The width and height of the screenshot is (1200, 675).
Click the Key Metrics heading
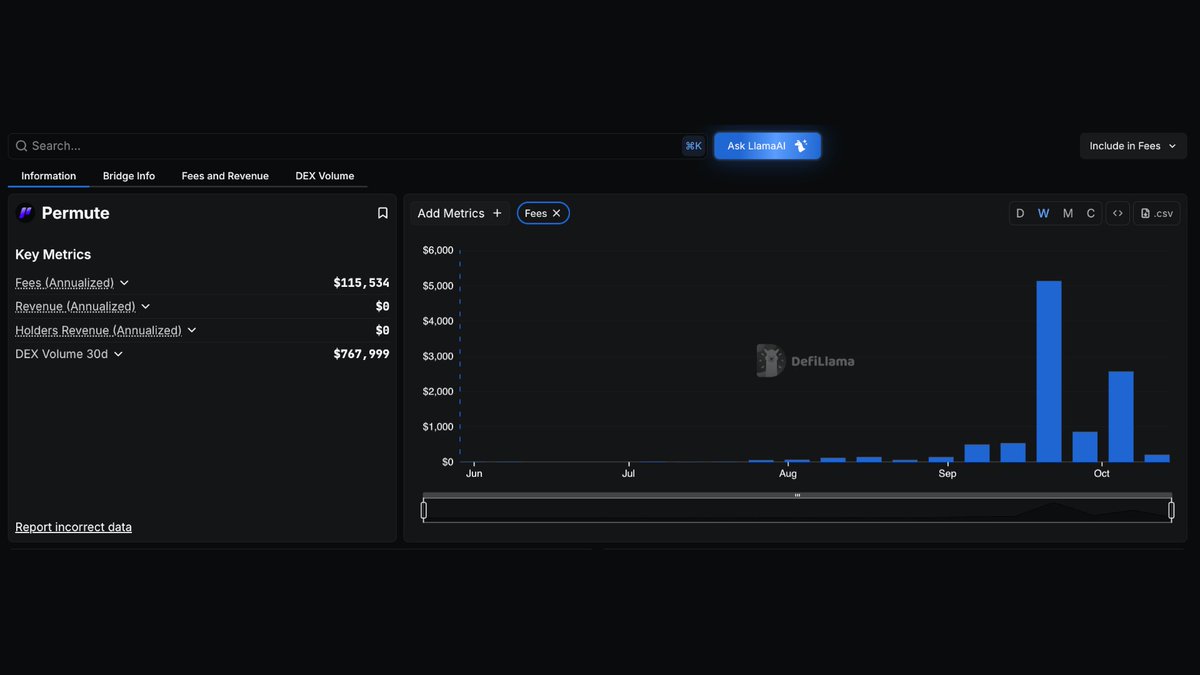coord(53,255)
